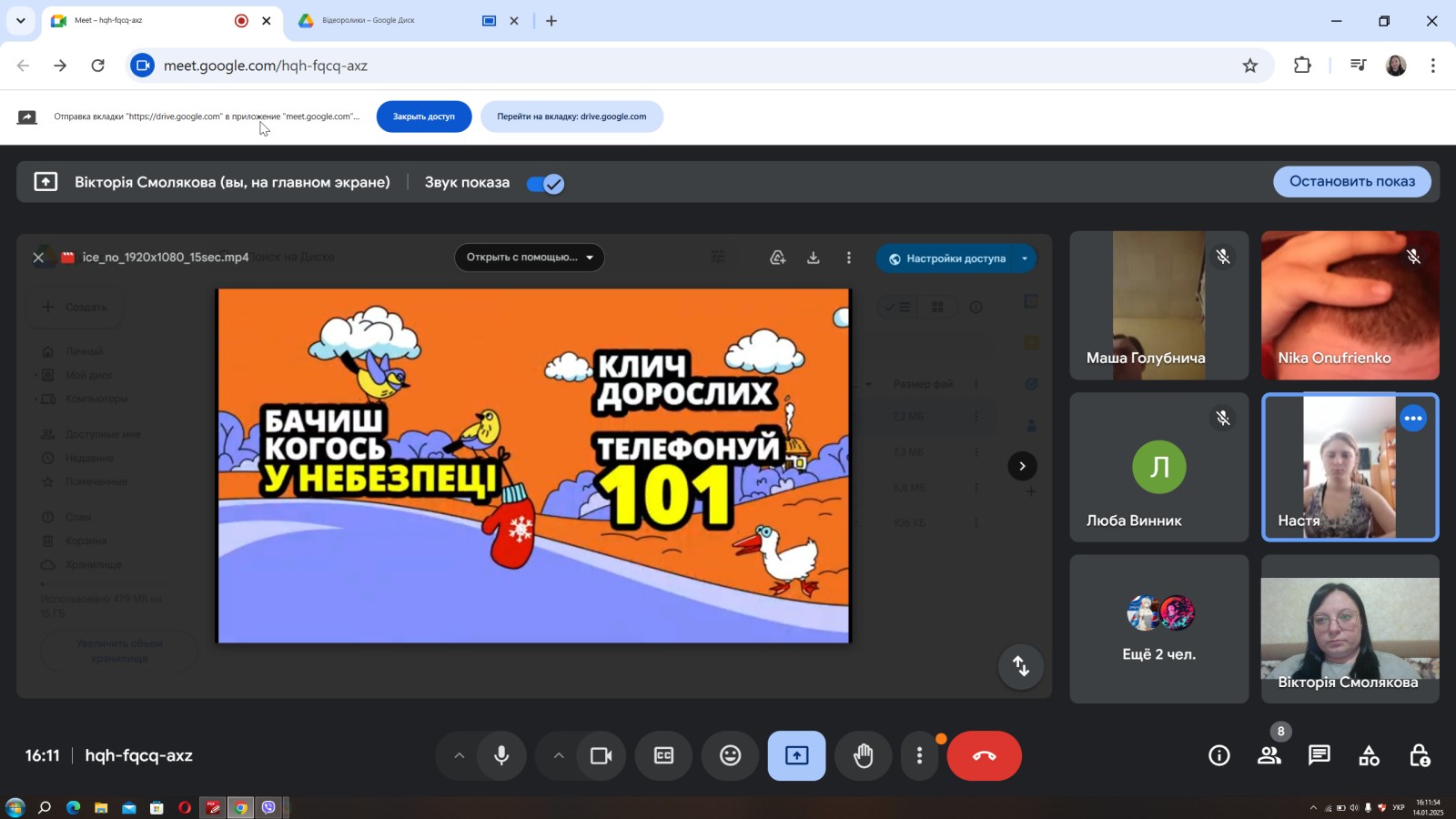
Task: Click the swap layout arrows button
Action: 1021,666
